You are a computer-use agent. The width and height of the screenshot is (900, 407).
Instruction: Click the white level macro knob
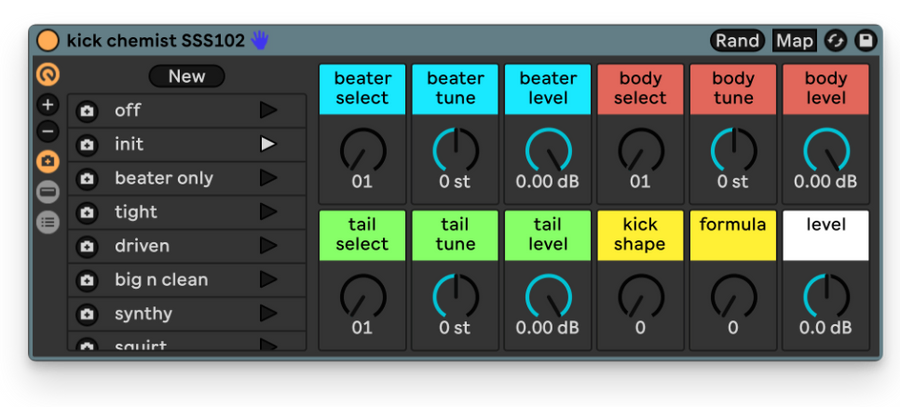click(x=826, y=296)
